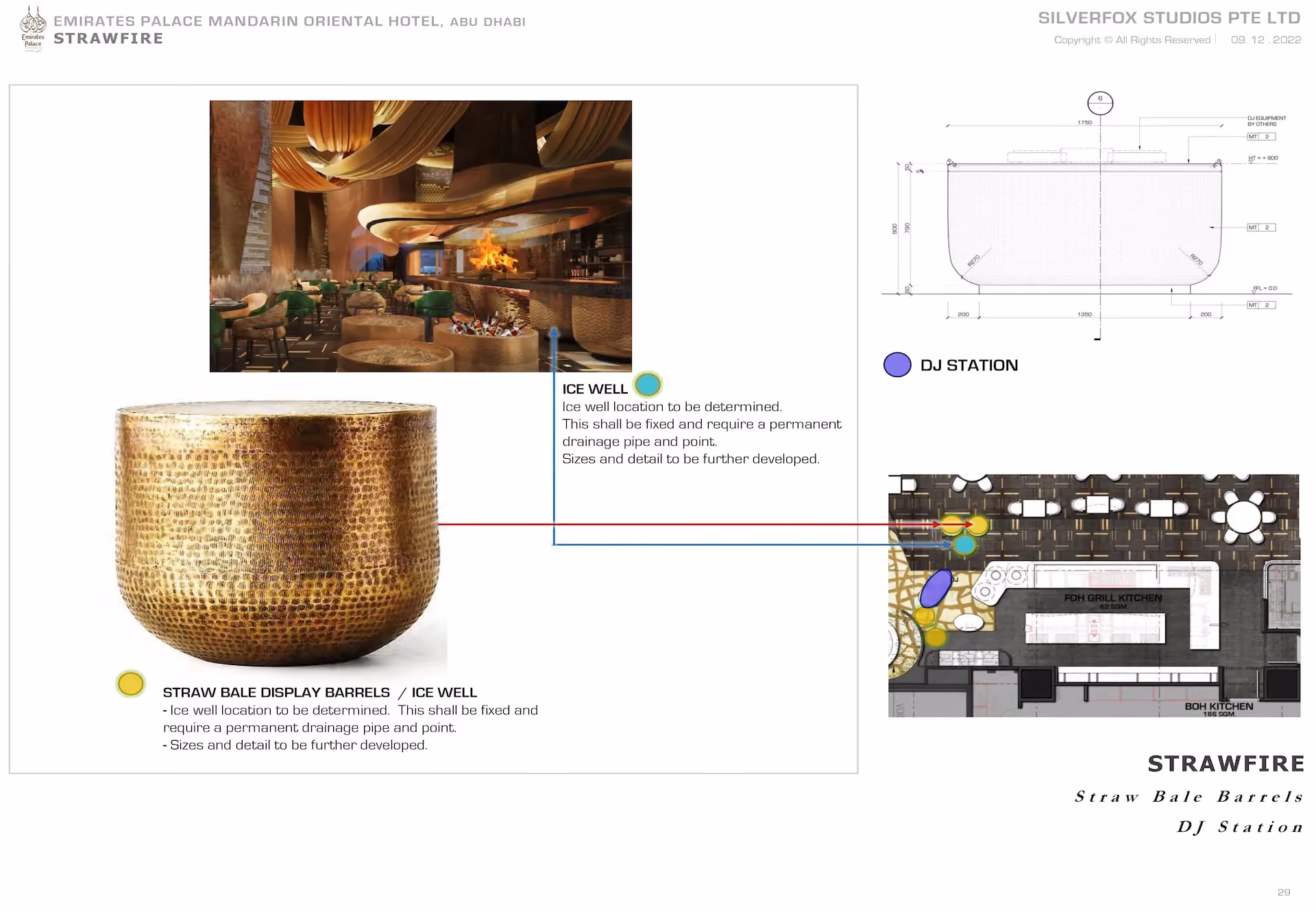
Task: Click the '1350' dimension on the elevation
Action: [1084, 314]
